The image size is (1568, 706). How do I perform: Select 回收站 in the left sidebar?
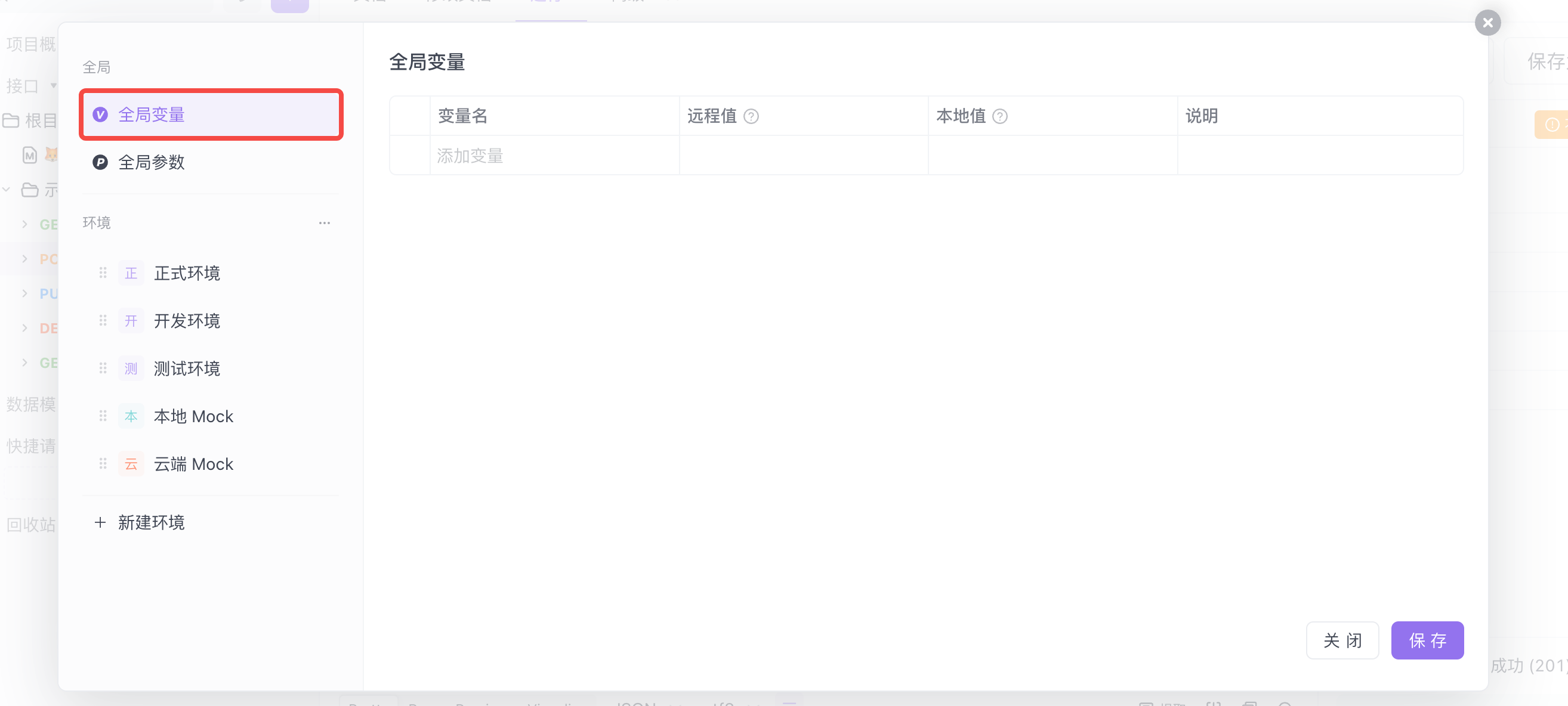click(x=30, y=524)
